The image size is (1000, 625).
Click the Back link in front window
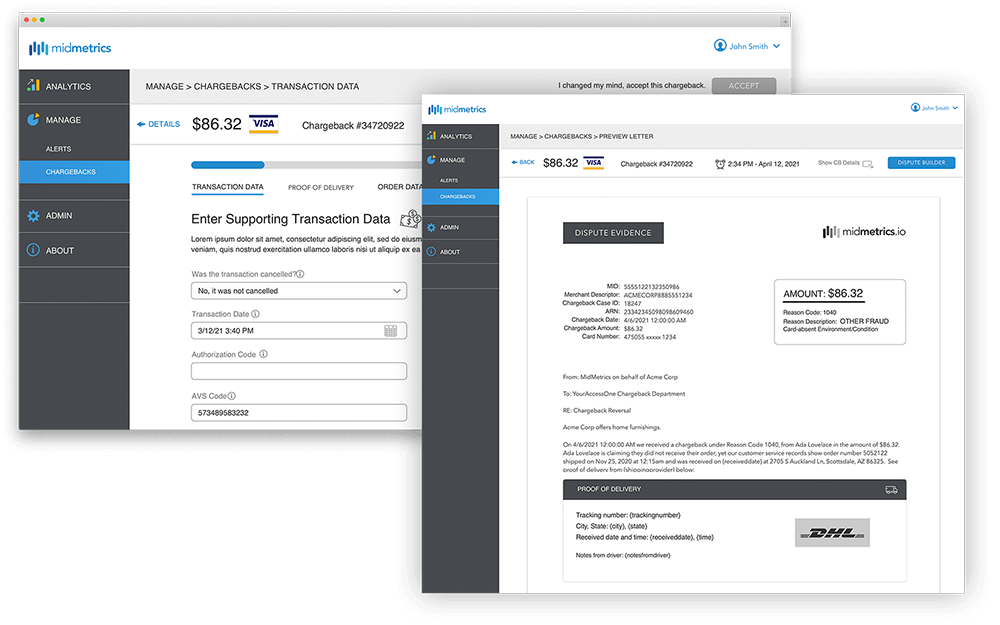point(523,163)
